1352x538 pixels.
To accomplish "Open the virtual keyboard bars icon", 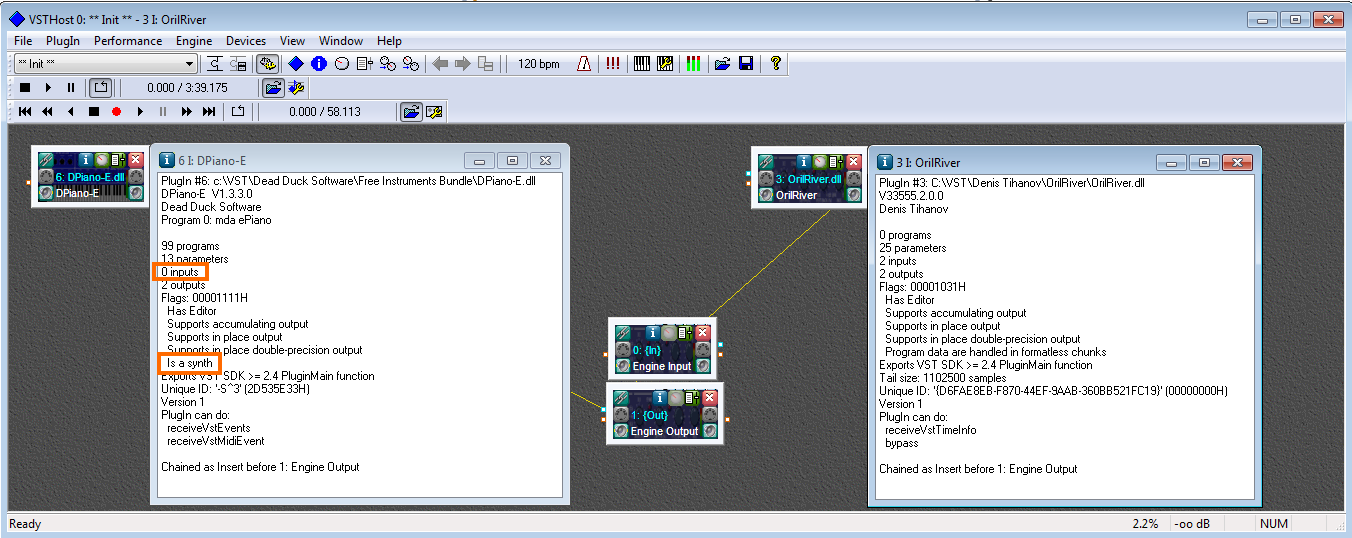I will click(x=641, y=64).
